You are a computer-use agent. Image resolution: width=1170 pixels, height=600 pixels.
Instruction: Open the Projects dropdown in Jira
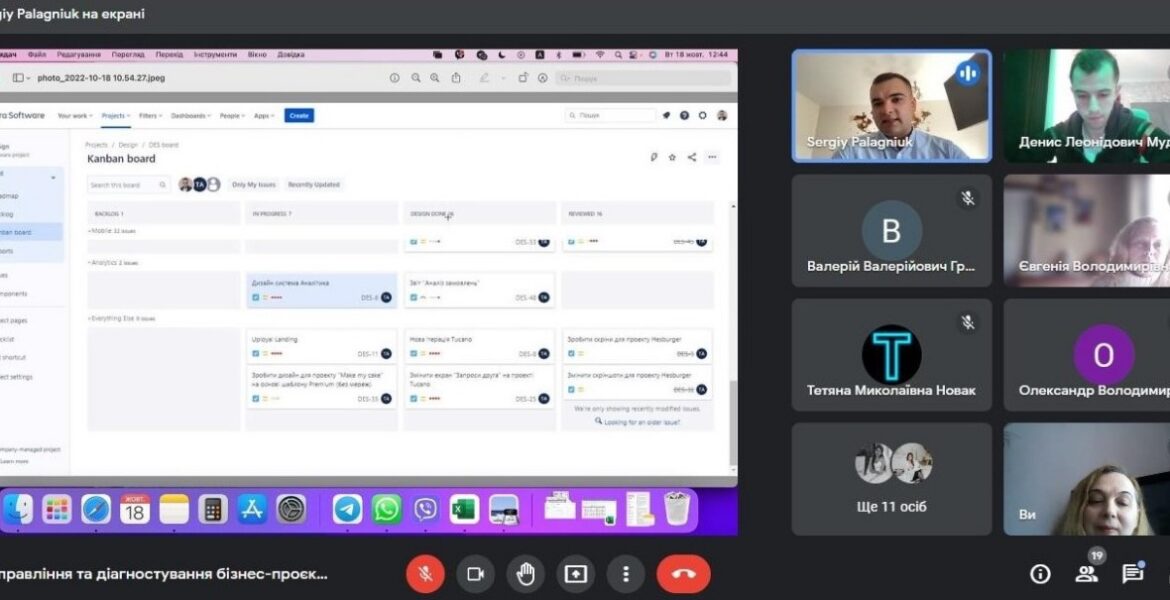(116, 116)
